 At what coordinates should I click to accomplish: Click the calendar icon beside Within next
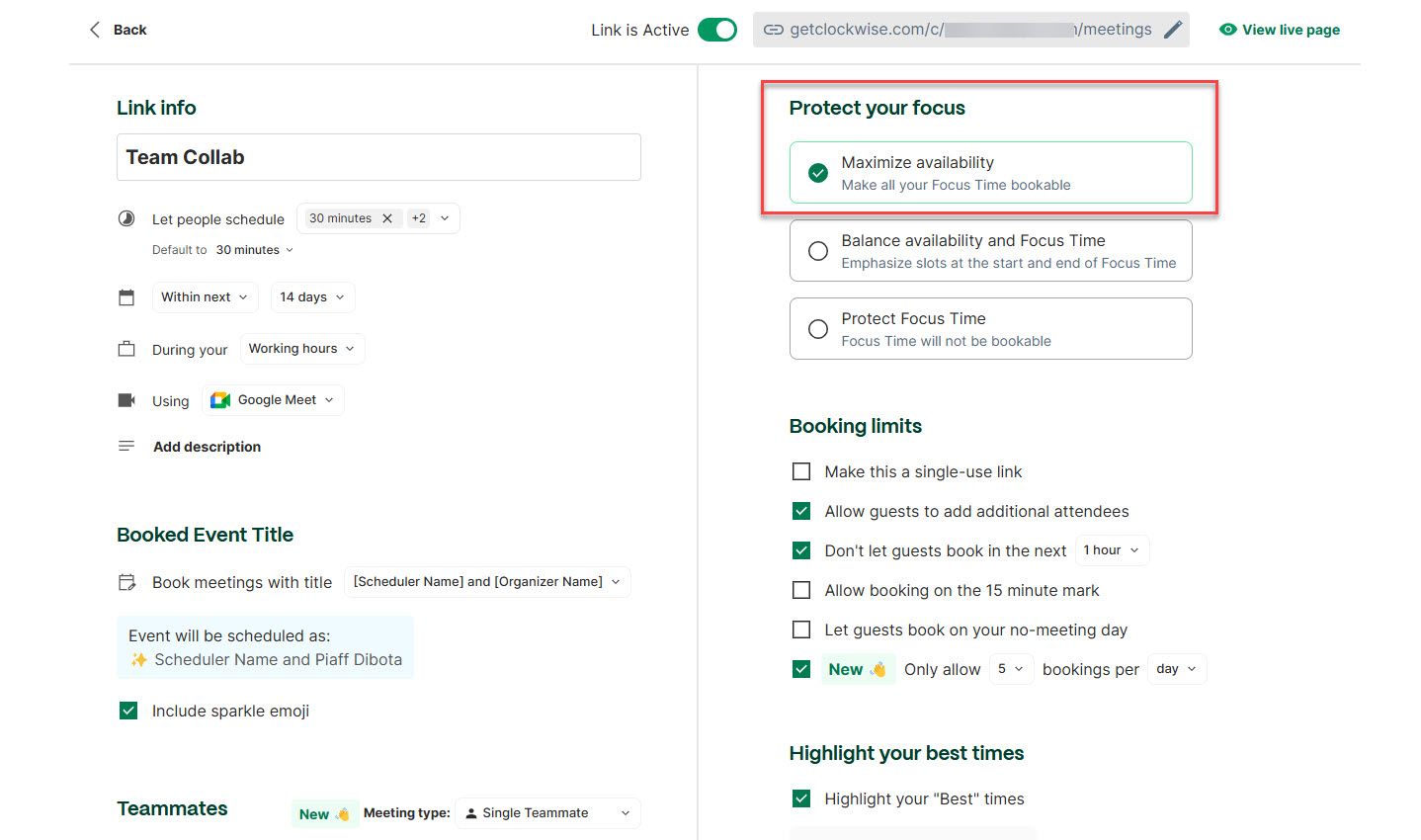pos(126,297)
